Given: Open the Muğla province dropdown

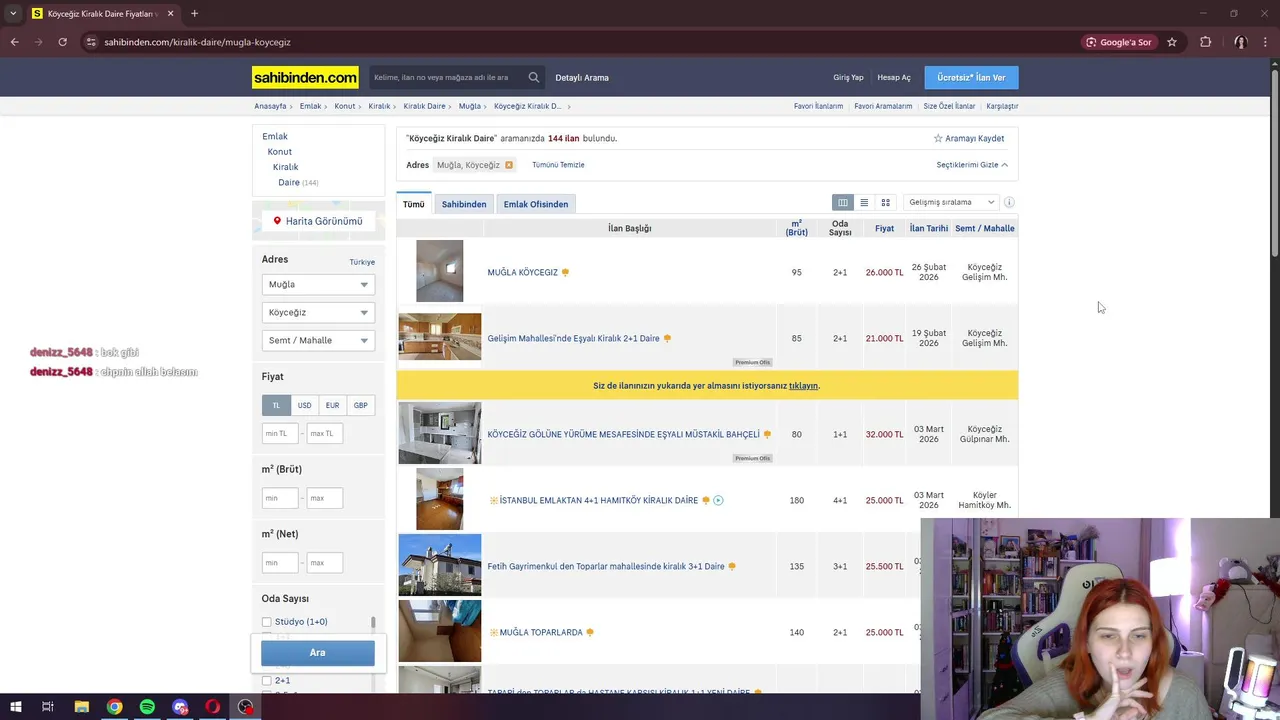Looking at the screenshot, I should coord(318,285).
